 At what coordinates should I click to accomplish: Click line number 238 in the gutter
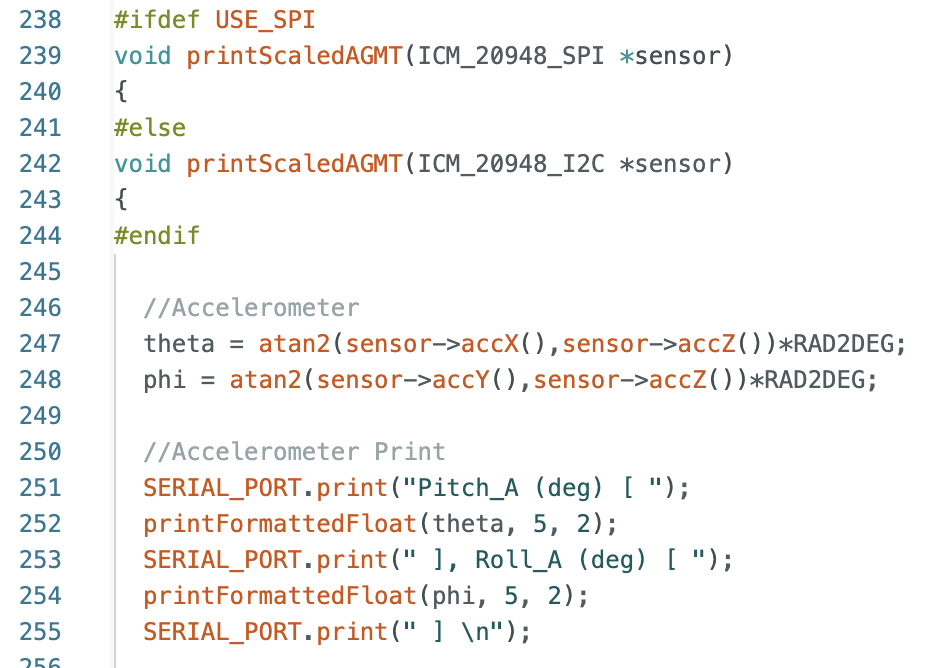[41, 20]
